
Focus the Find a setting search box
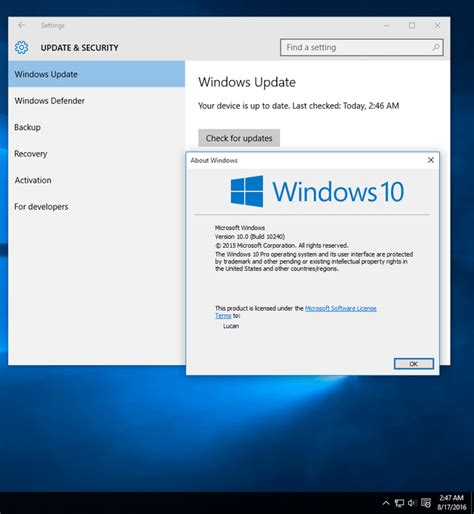[x=362, y=47]
